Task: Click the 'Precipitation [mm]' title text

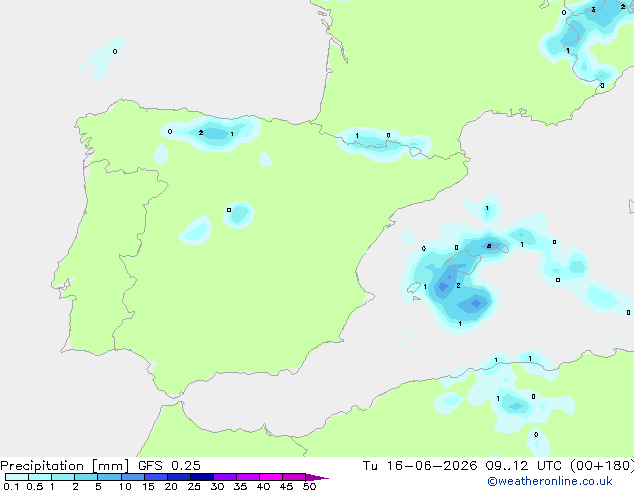Action: [65, 466]
